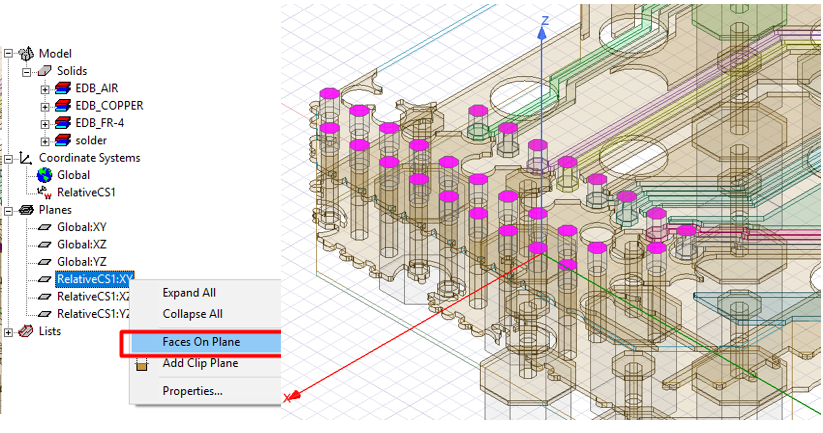The width and height of the screenshot is (823, 433).
Task: Click the RelativeCS1 coordinate system icon
Action: (44, 193)
